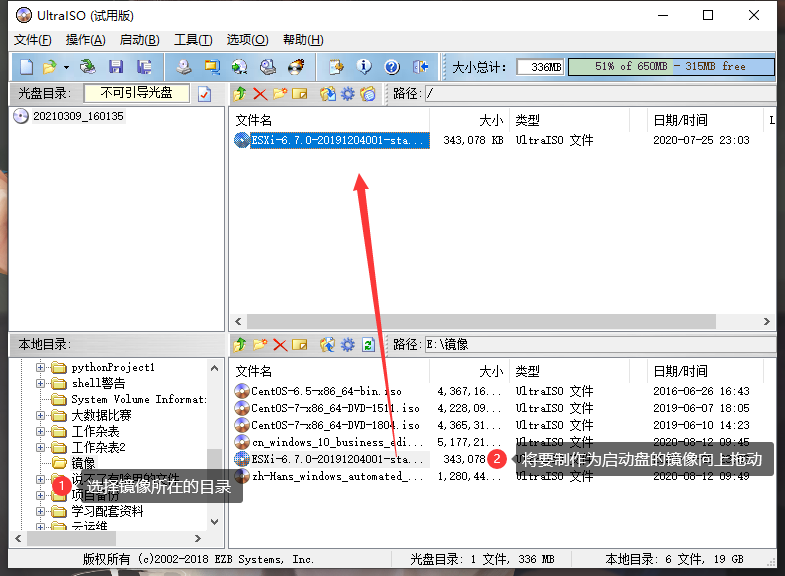Screen dimensions: 785x576
Task: Open the 帮助(H) menu
Action: tap(303, 40)
